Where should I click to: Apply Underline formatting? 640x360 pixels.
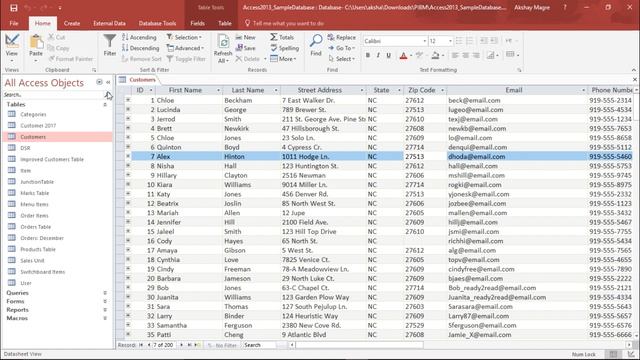pyautogui.click(x=388, y=55)
